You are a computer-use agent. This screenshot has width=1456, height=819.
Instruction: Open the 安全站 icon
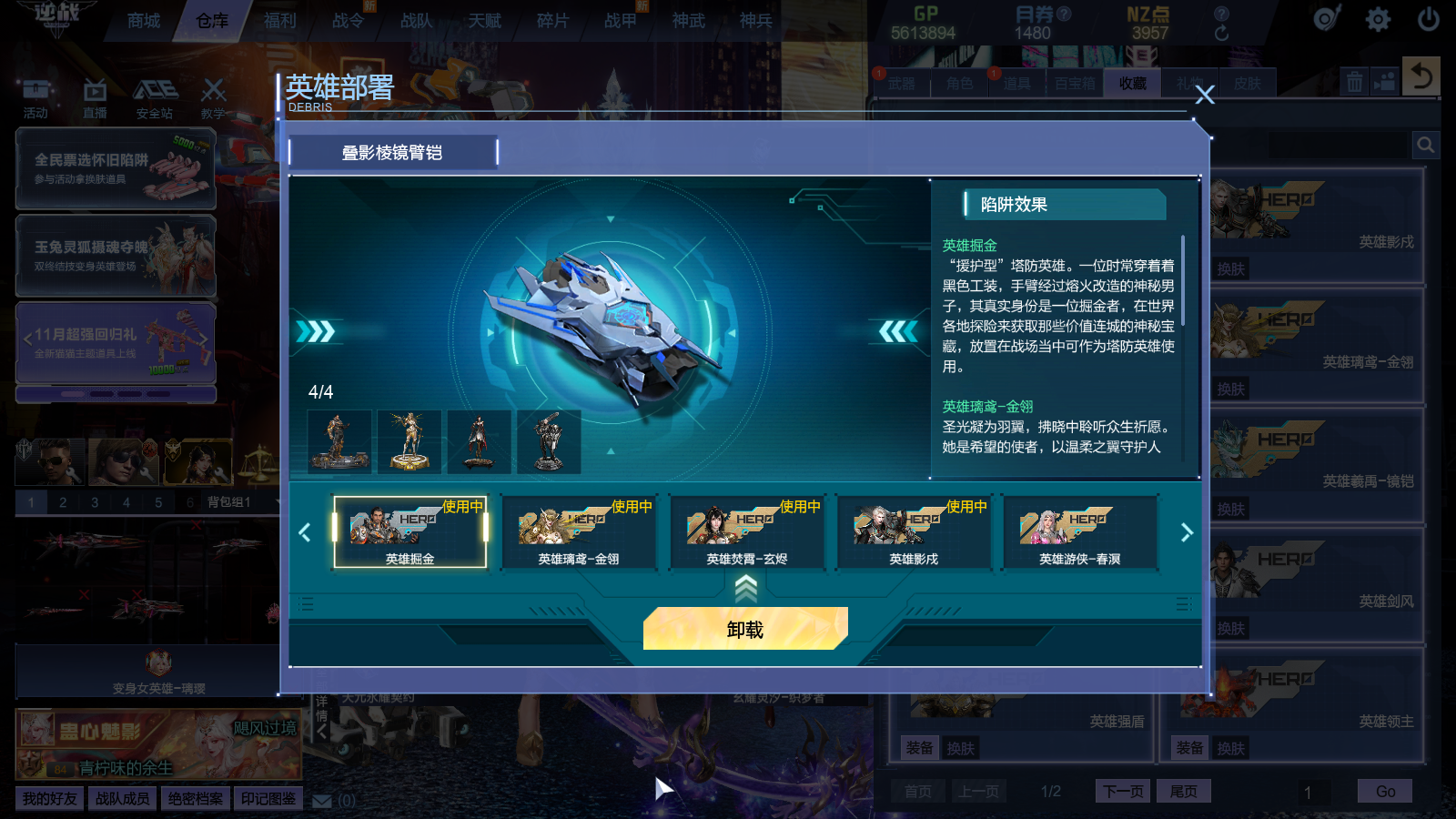click(155, 99)
